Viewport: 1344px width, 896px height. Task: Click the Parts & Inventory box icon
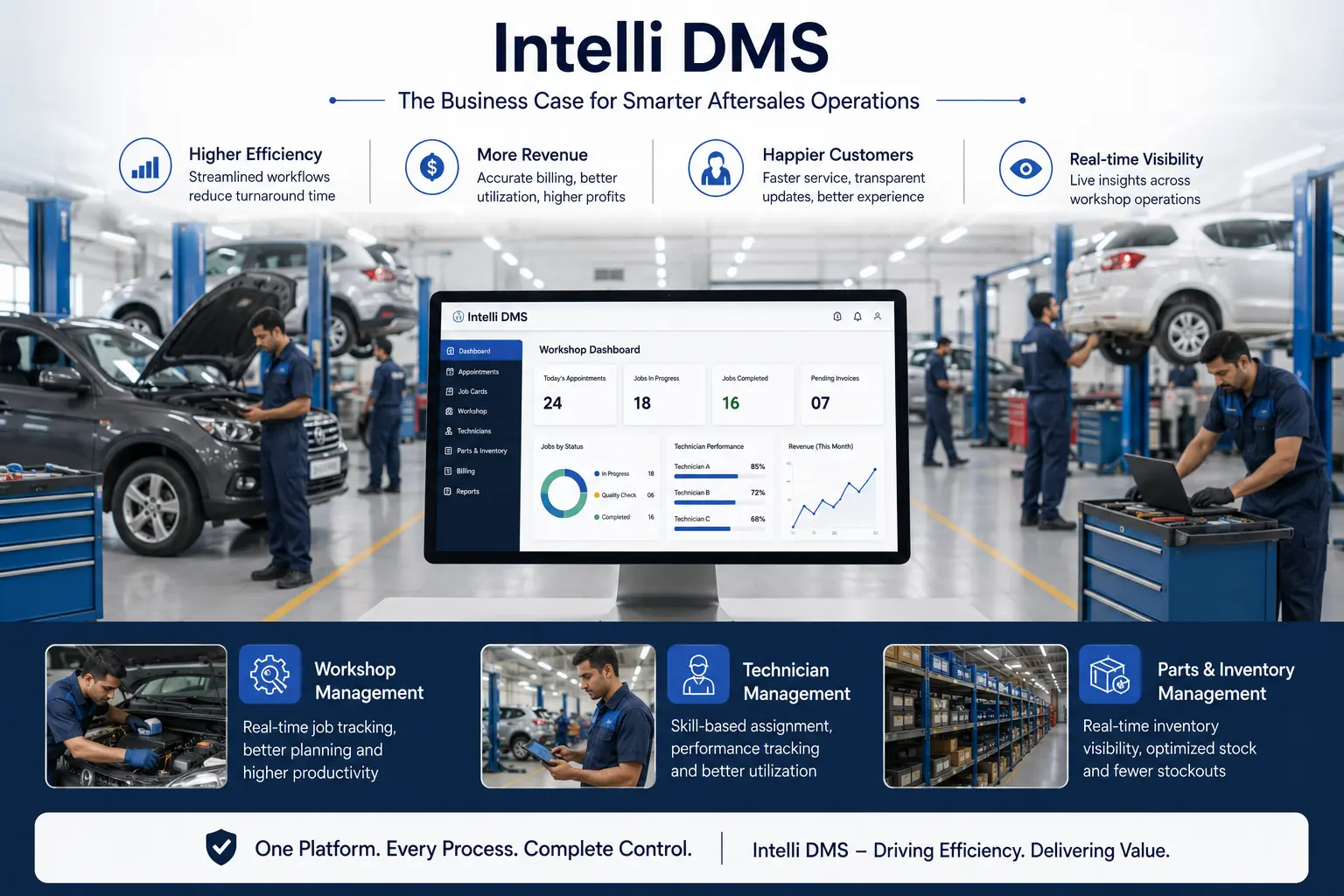1110,675
